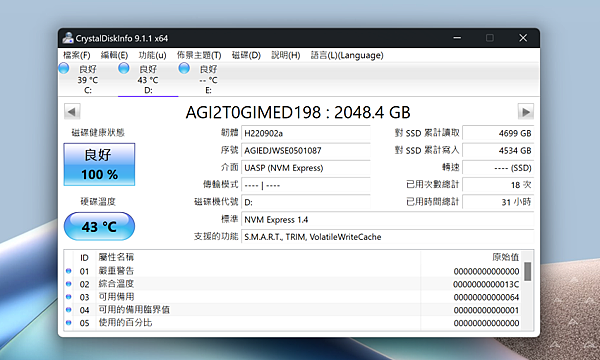600x360 pixels.
Task: Click the interface field UASP (NVM Express)
Action: (x=306, y=168)
